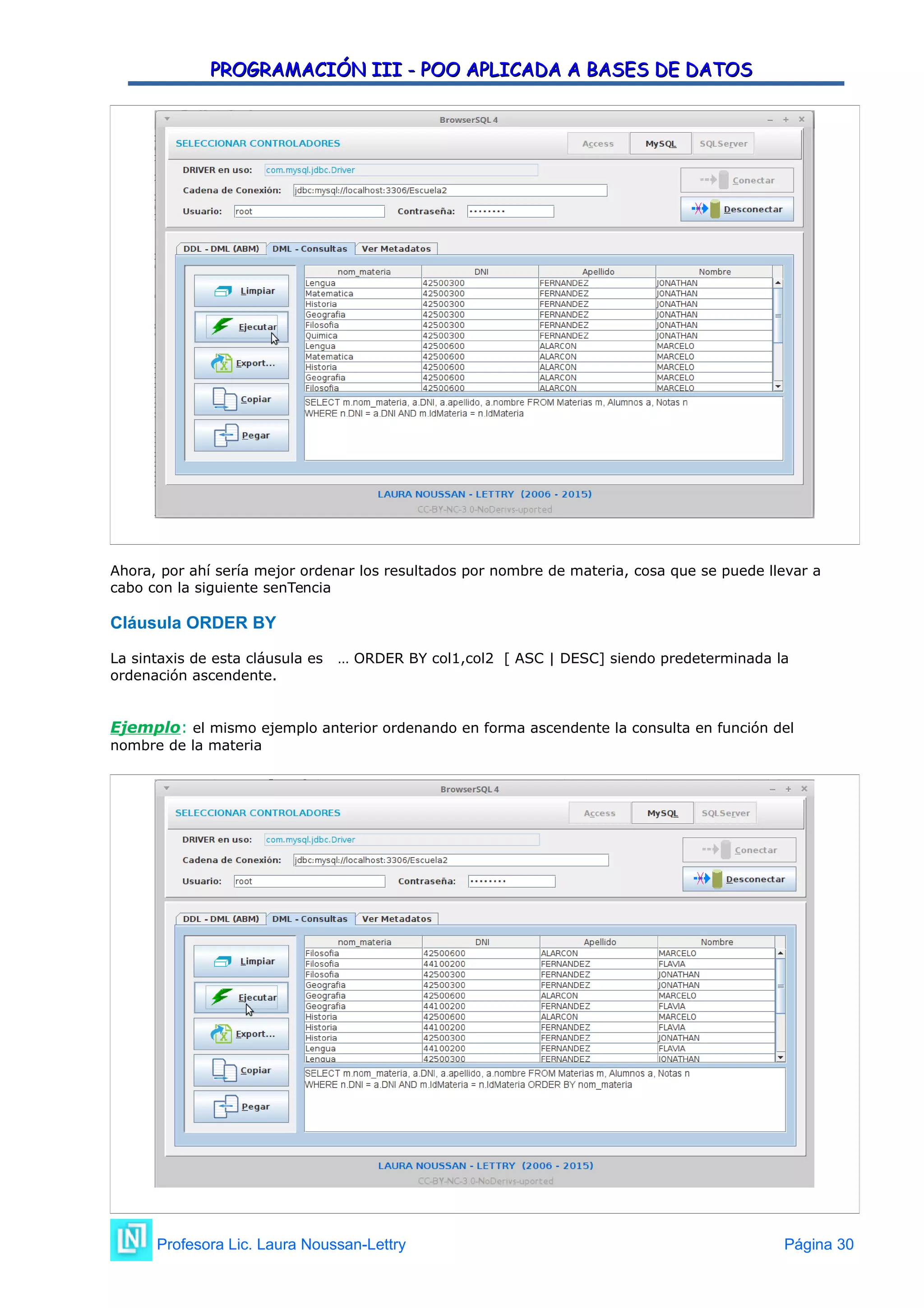
Task: Click Pegar paste icon in lower window
Action: 226,1106
